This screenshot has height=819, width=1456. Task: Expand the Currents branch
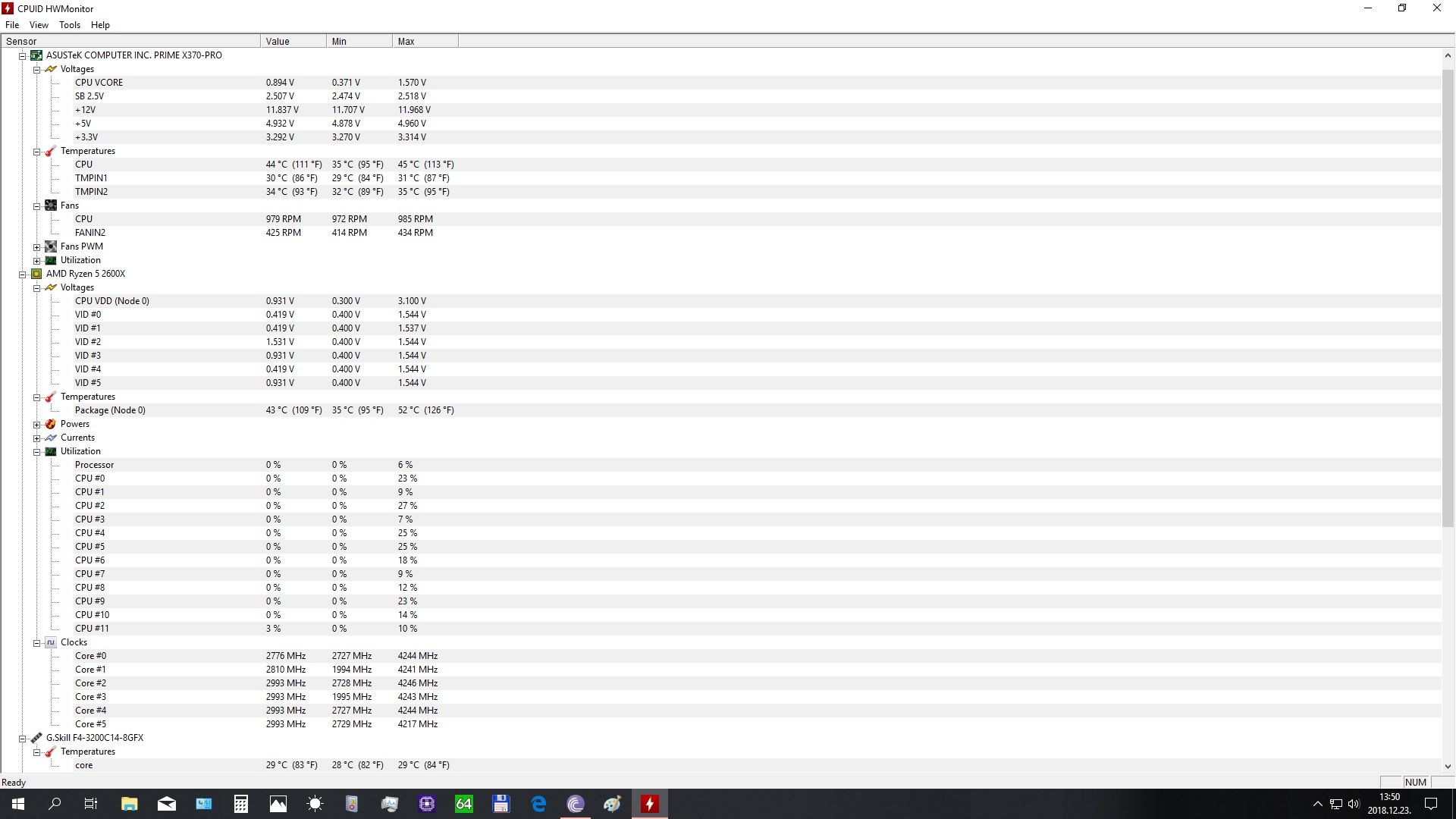[36, 438]
